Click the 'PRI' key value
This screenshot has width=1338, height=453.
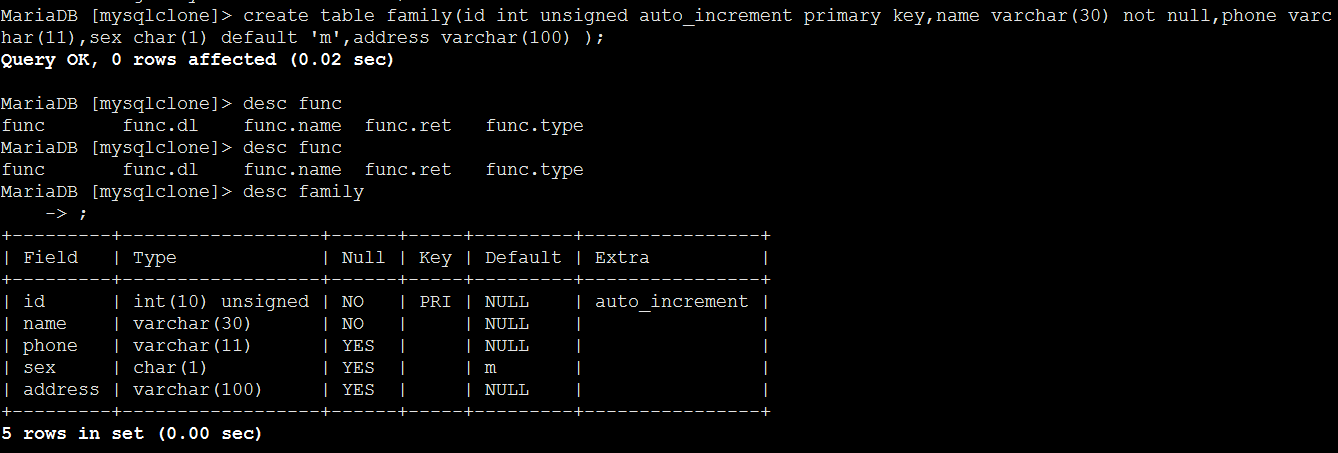435,302
